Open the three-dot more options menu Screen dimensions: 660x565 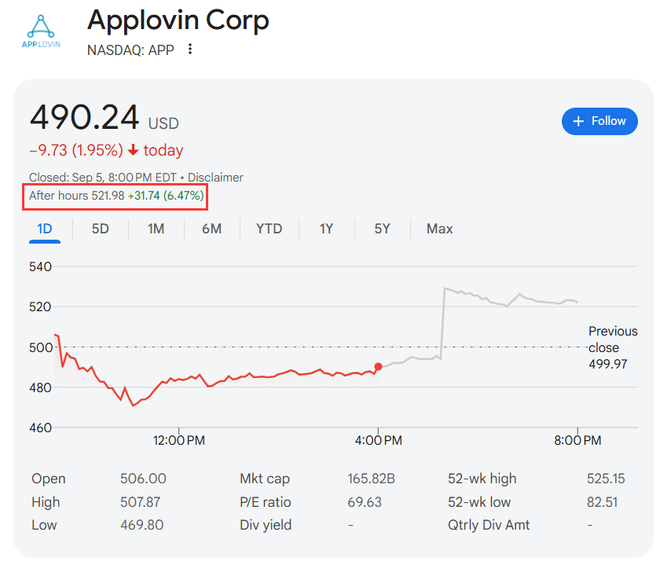190,49
